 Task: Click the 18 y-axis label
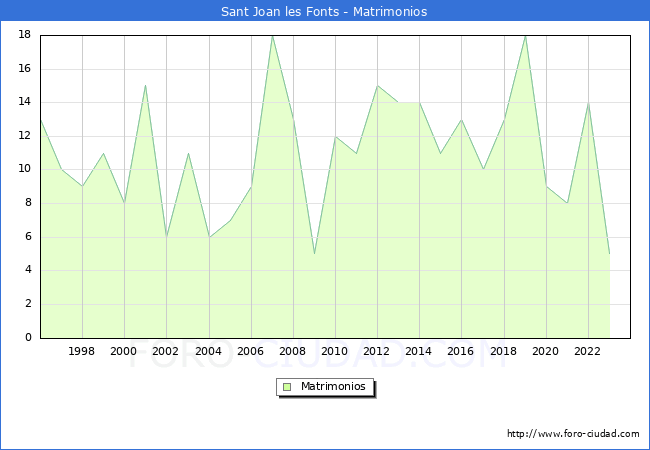[x=26, y=35]
